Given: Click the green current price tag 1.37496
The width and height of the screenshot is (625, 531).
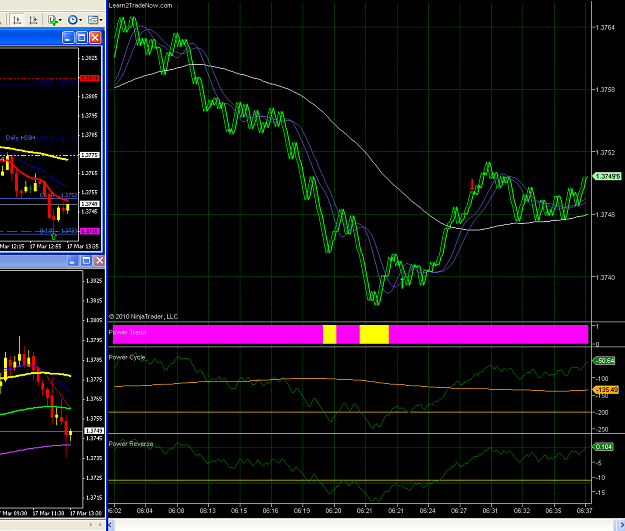Looking at the screenshot, I should pos(607,176).
